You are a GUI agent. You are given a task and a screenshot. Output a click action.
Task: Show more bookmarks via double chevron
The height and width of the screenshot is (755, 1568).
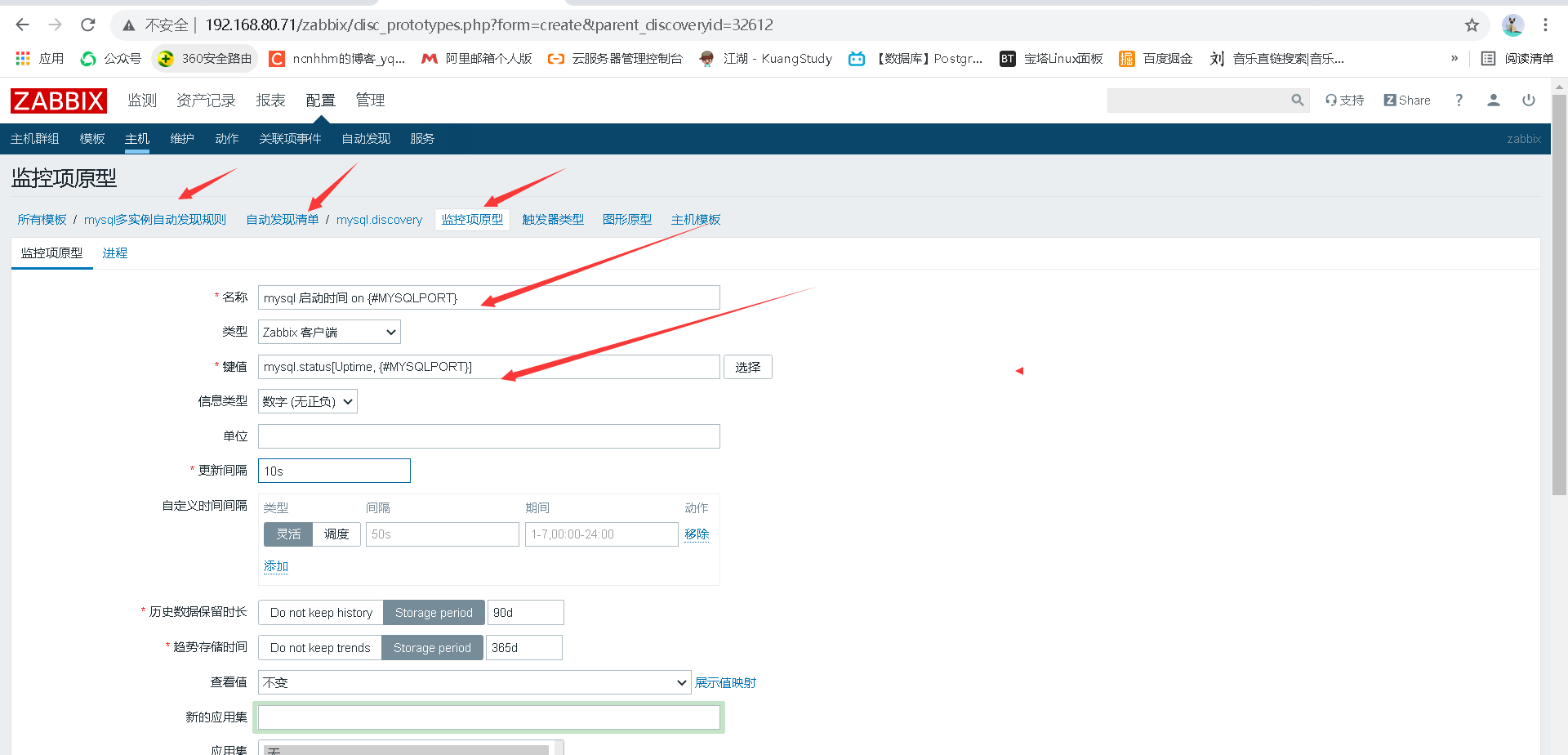point(1454,59)
